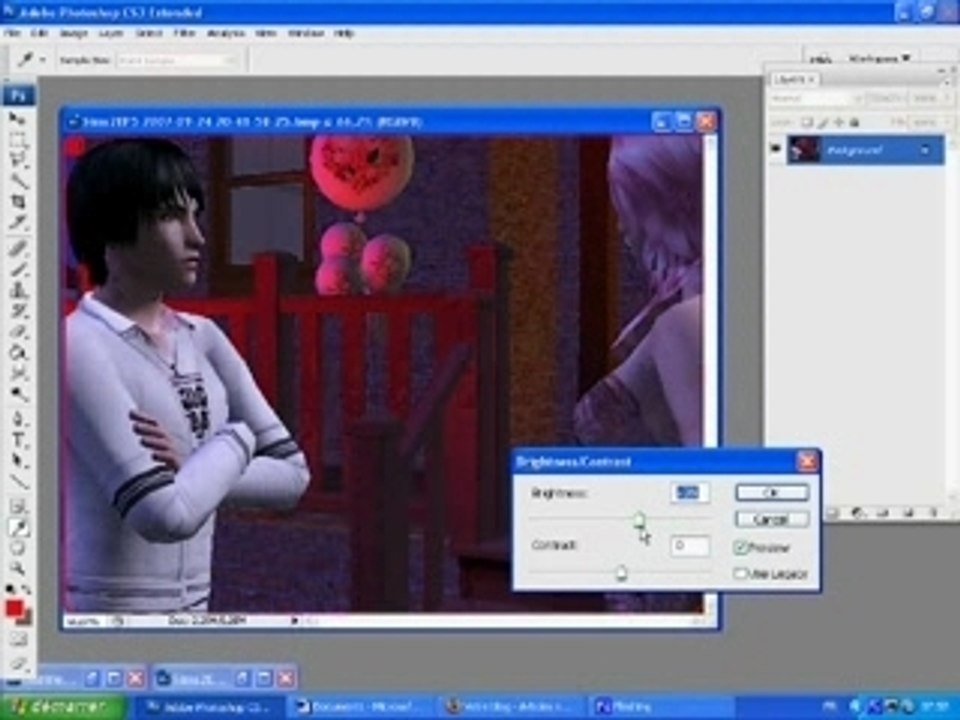Open the Layer menu
Image resolution: width=960 pixels, height=720 pixels.
click(x=111, y=33)
